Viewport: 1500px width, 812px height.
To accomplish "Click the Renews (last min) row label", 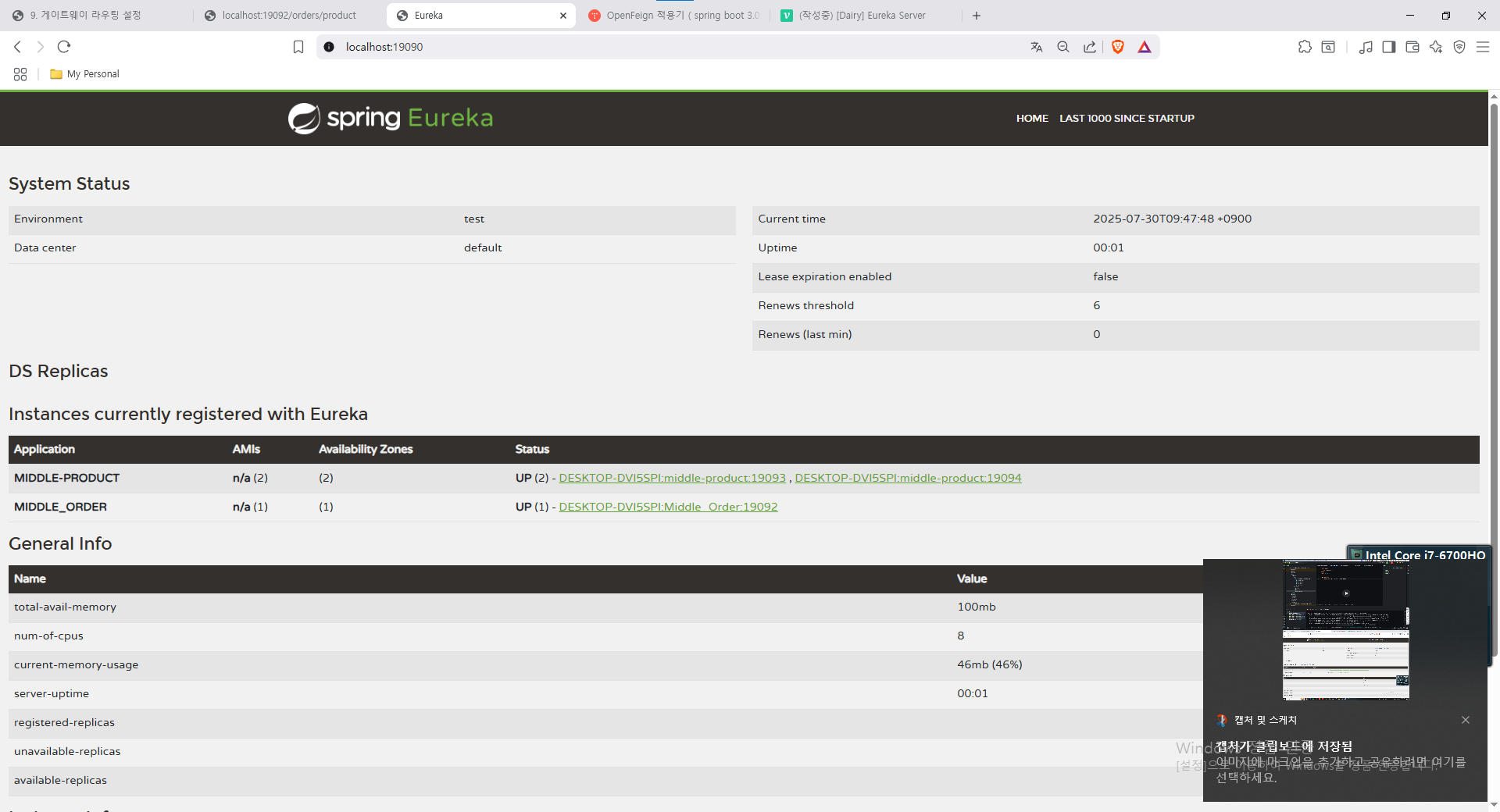I will (805, 334).
